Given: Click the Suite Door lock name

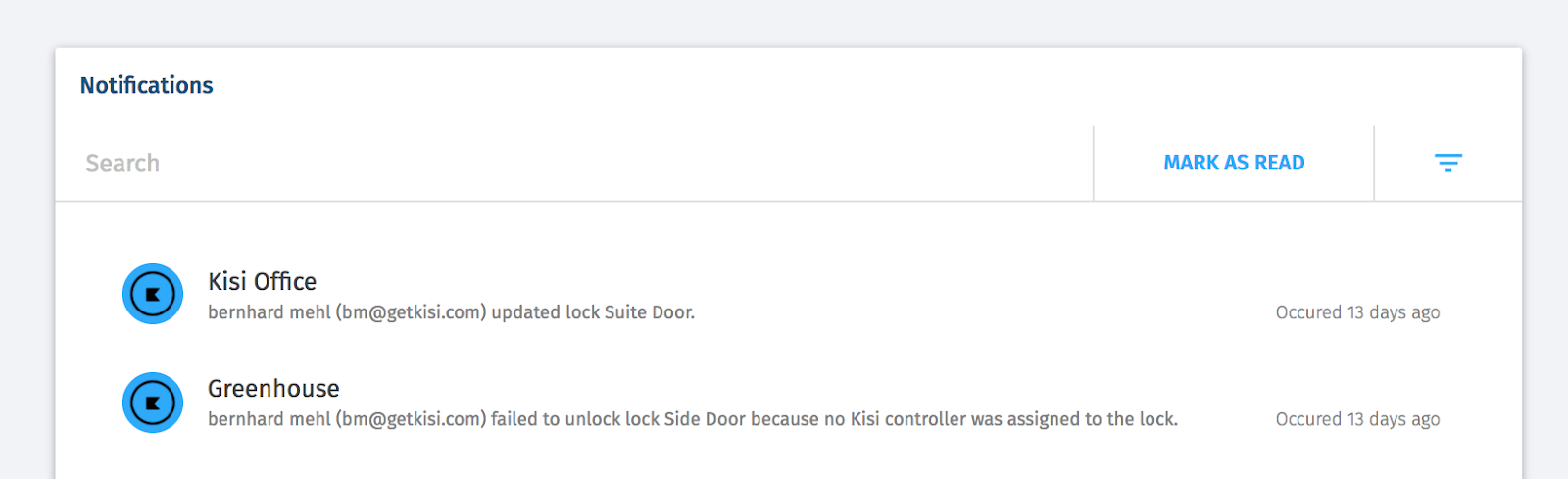Looking at the screenshot, I should point(649,312).
